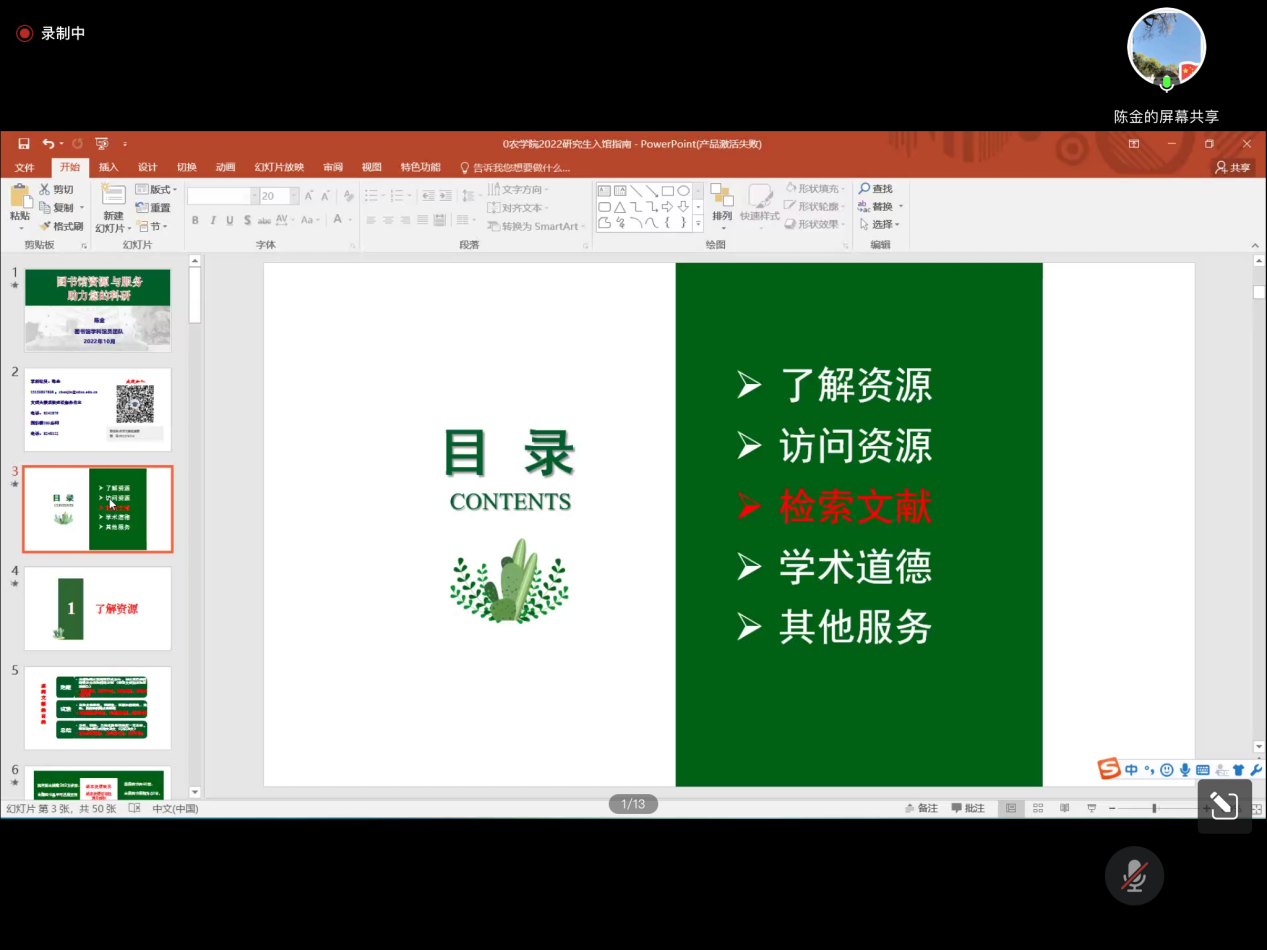Image resolution: width=1267 pixels, height=950 pixels.
Task: Click the Cut (剪切) scissors icon
Action: click(45, 190)
